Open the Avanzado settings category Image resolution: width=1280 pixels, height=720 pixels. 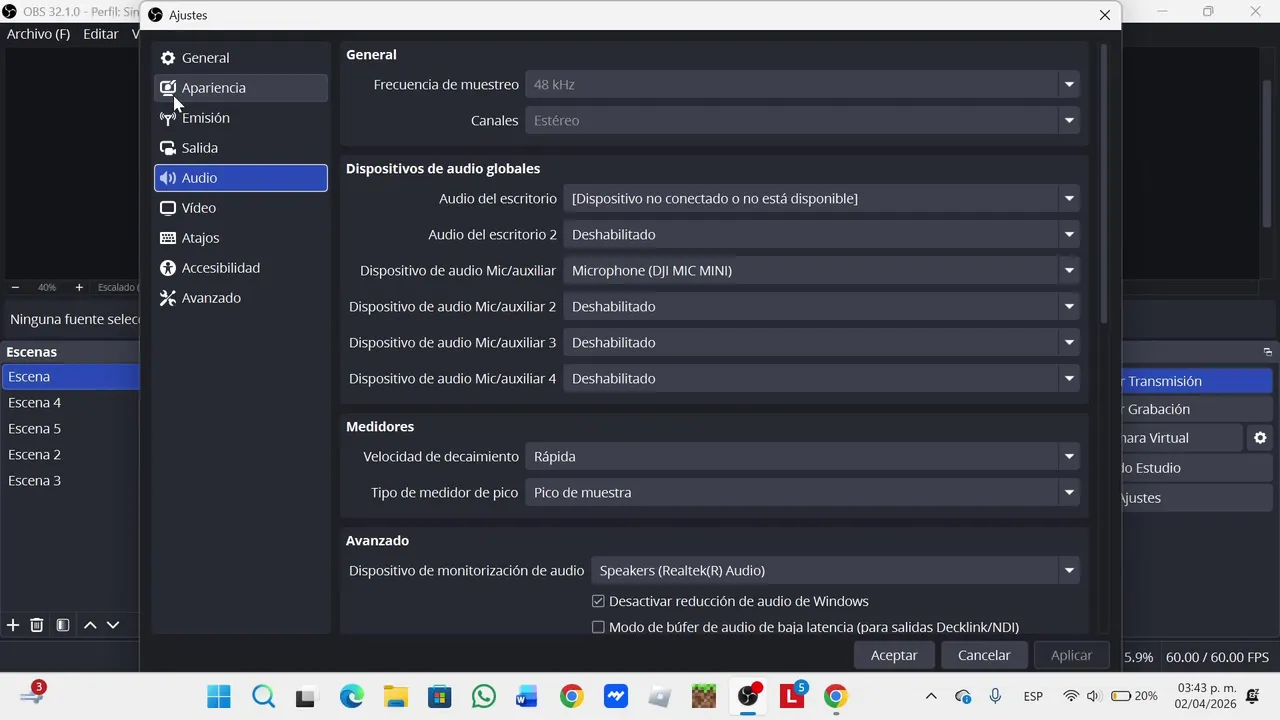pyautogui.click(x=240, y=298)
